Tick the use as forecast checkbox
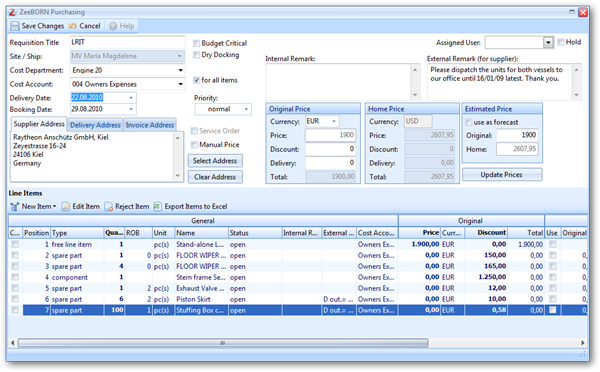The image size is (600, 372). click(x=468, y=122)
